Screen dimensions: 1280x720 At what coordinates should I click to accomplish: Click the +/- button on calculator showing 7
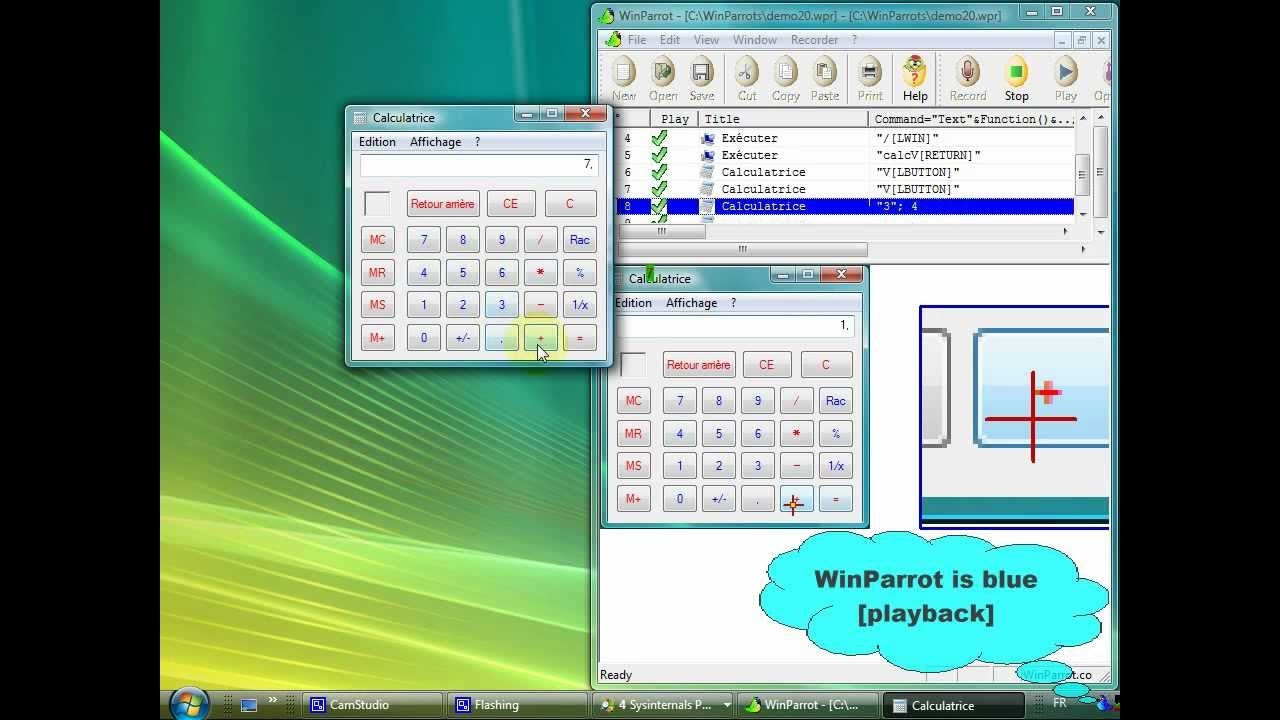pyautogui.click(x=463, y=338)
